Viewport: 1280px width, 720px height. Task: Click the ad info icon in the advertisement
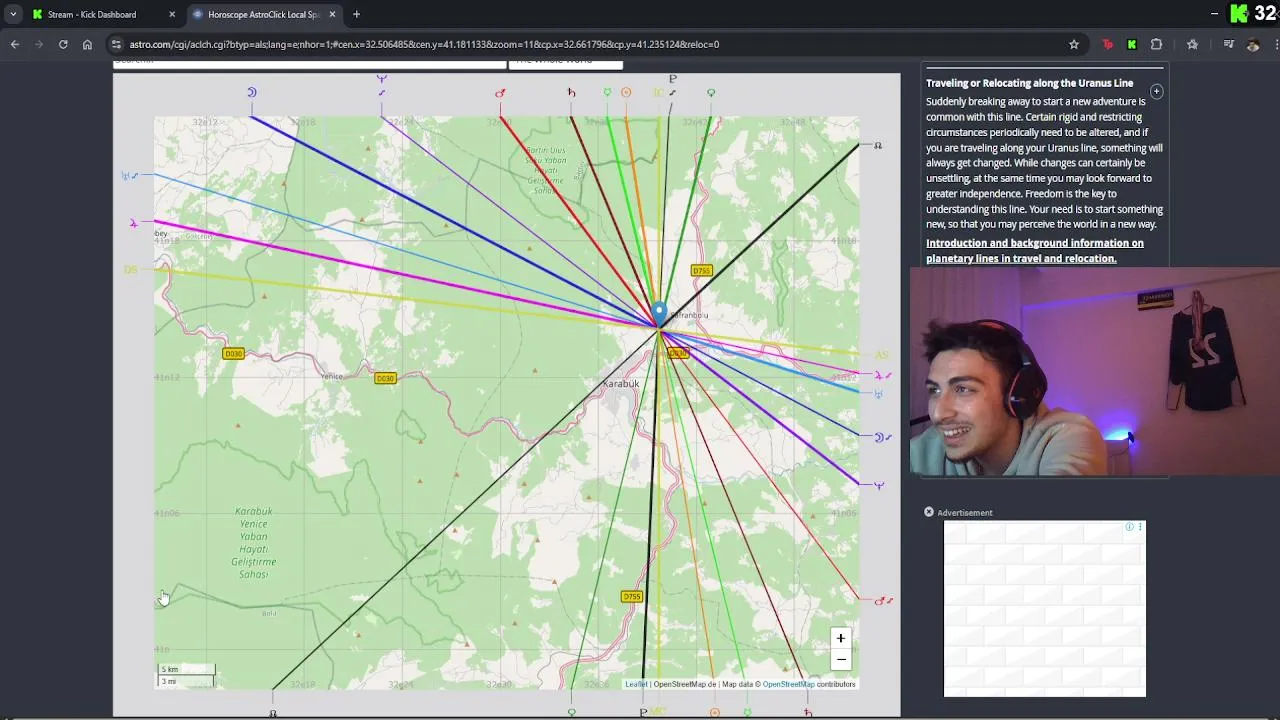point(1130,527)
